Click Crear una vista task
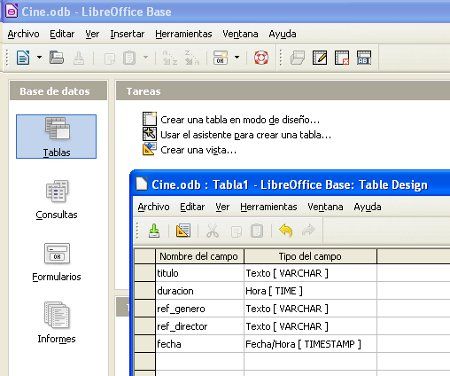 190,150
